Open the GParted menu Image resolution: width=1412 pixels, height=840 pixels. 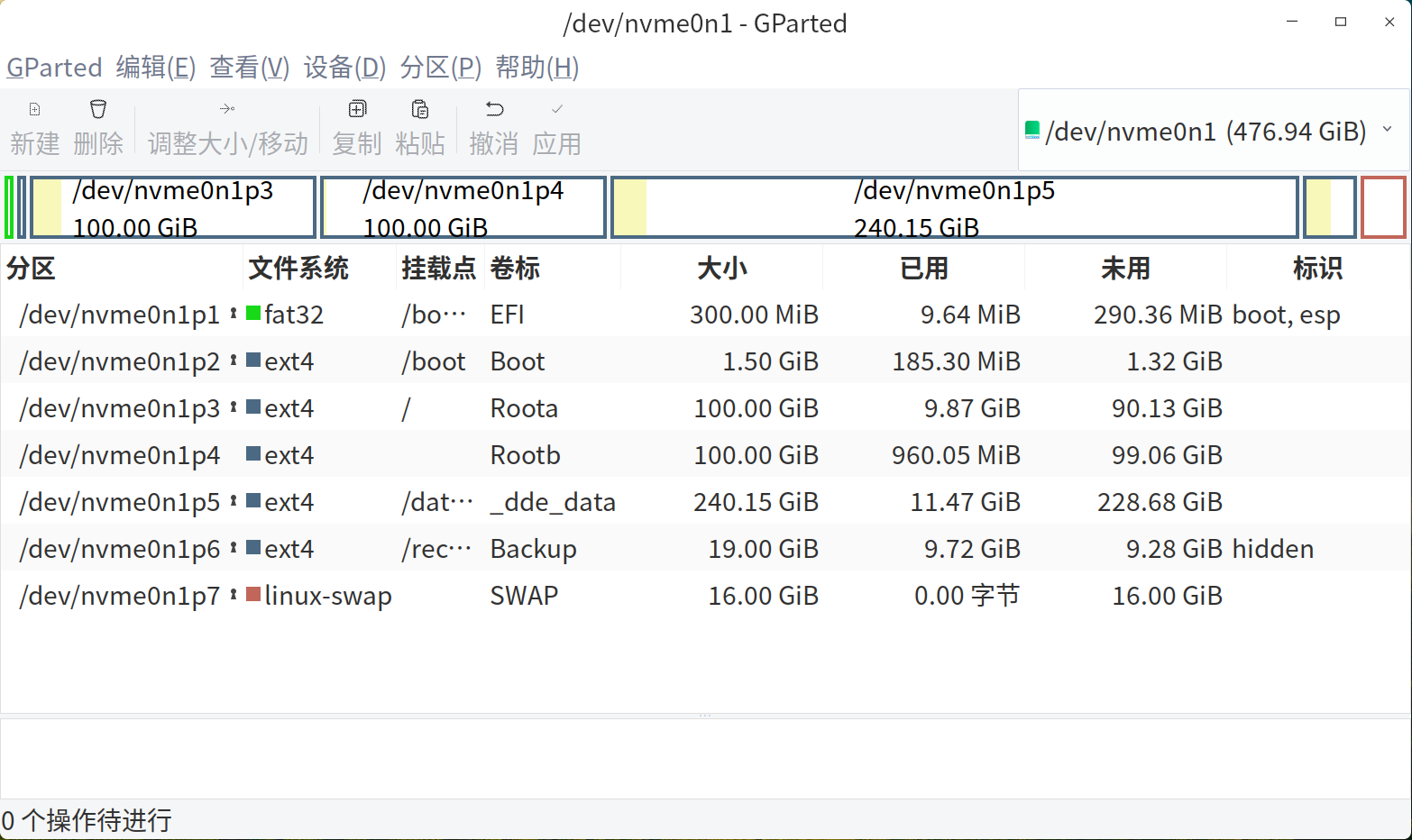[54, 68]
